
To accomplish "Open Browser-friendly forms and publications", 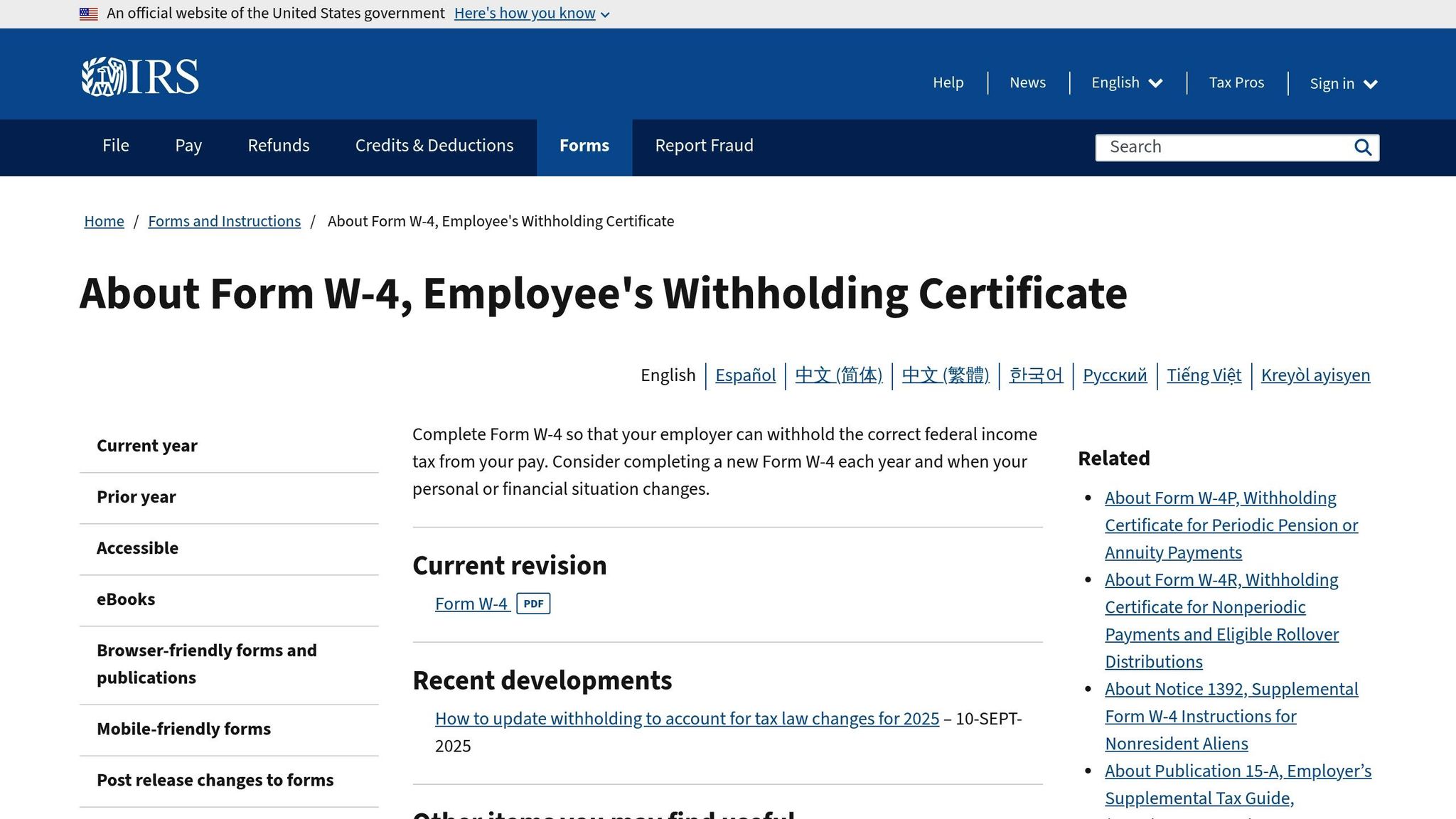I will coord(229,665).
